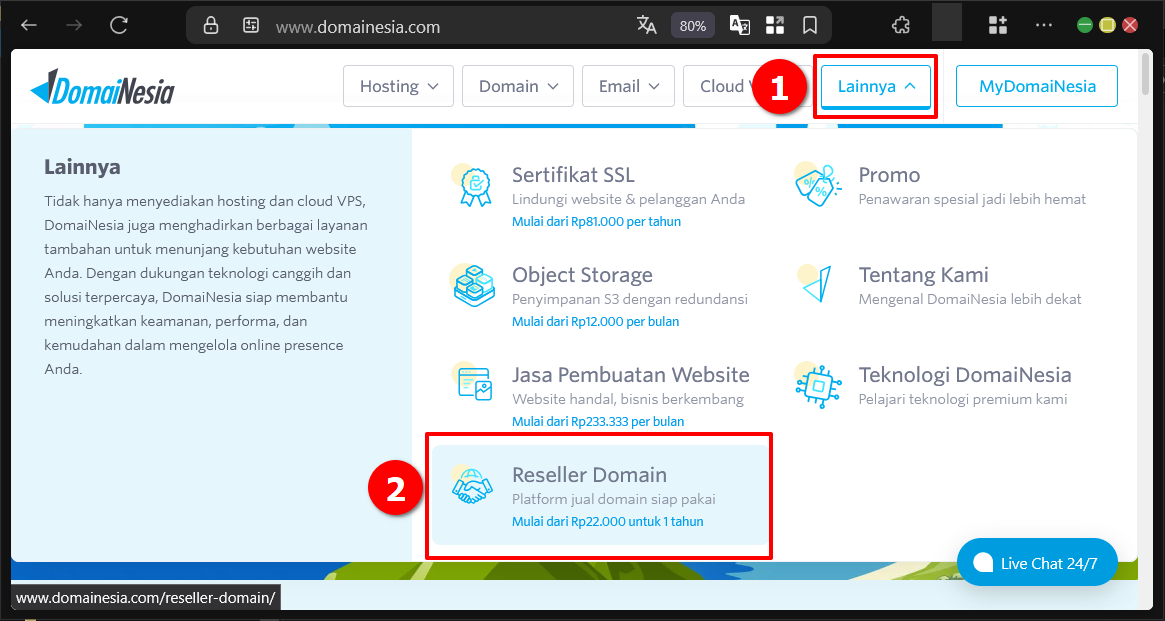1165x621 pixels.
Task: Open Promo via the discount tag icon
Action: [818, 185]
